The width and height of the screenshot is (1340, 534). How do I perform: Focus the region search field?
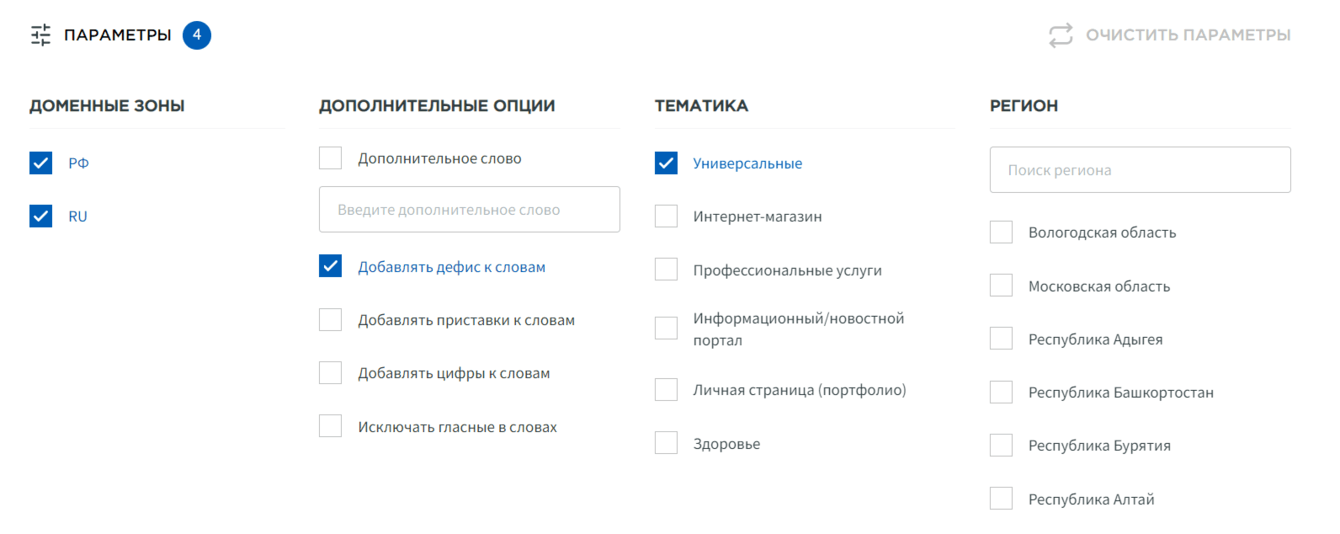[1140, 170]
